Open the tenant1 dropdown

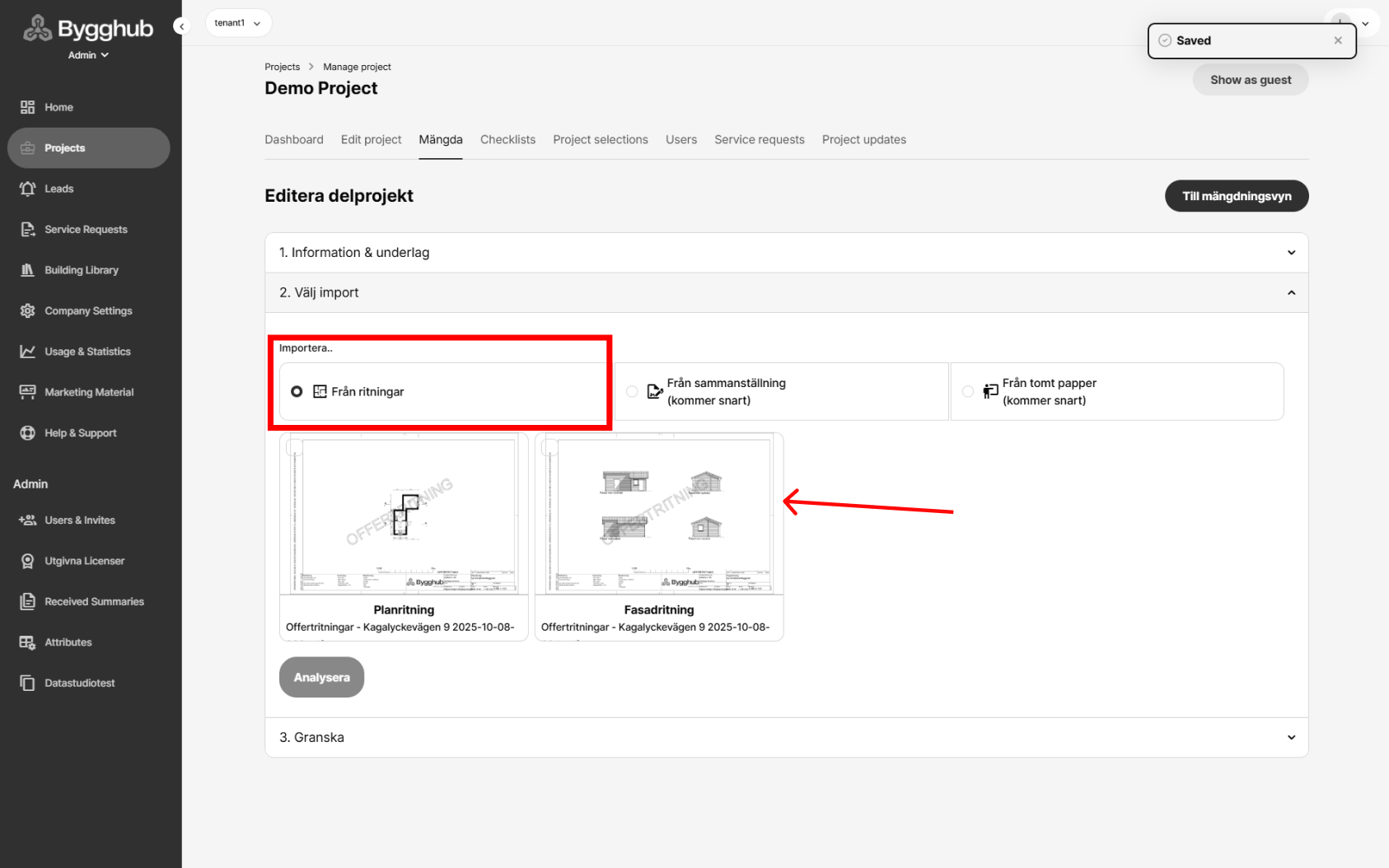tap(238, 23)
